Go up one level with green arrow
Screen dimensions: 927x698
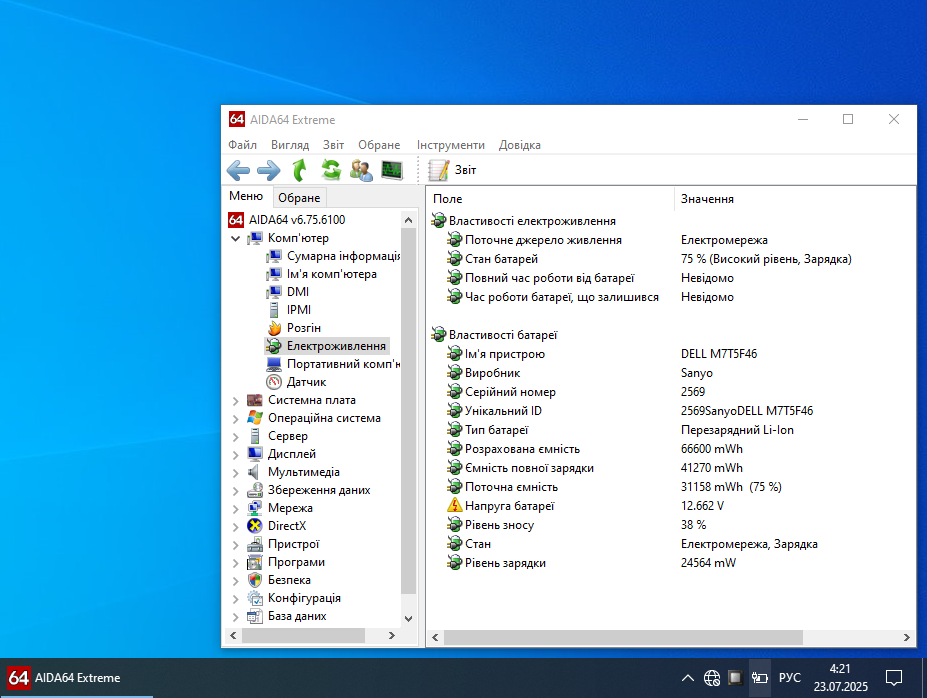pos(299,170)
